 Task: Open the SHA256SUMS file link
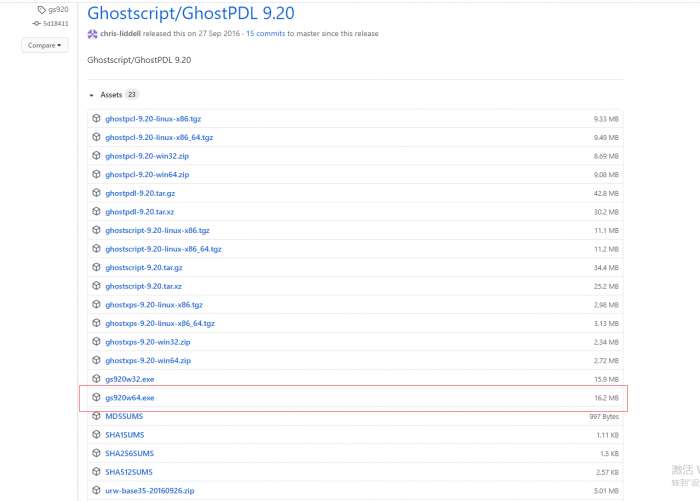pyautogui.click(x=129, y=454)
